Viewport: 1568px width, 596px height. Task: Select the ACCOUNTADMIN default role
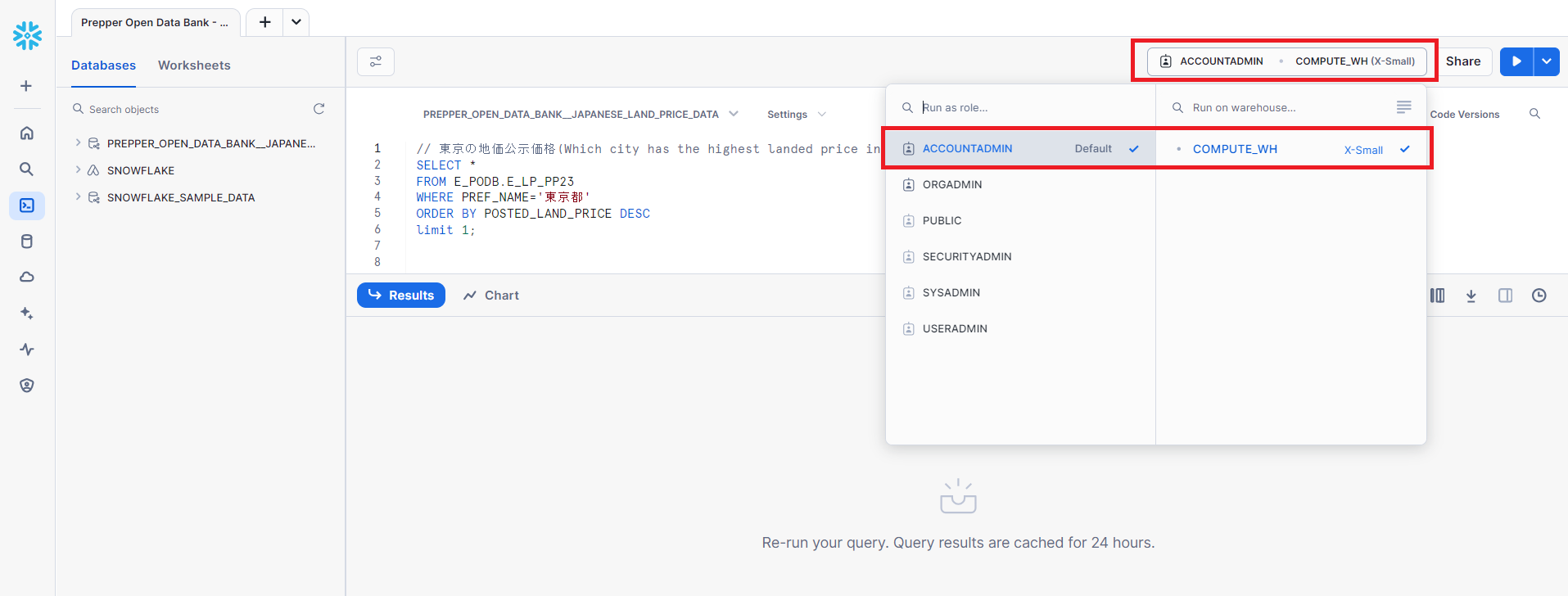[1020, 149]
